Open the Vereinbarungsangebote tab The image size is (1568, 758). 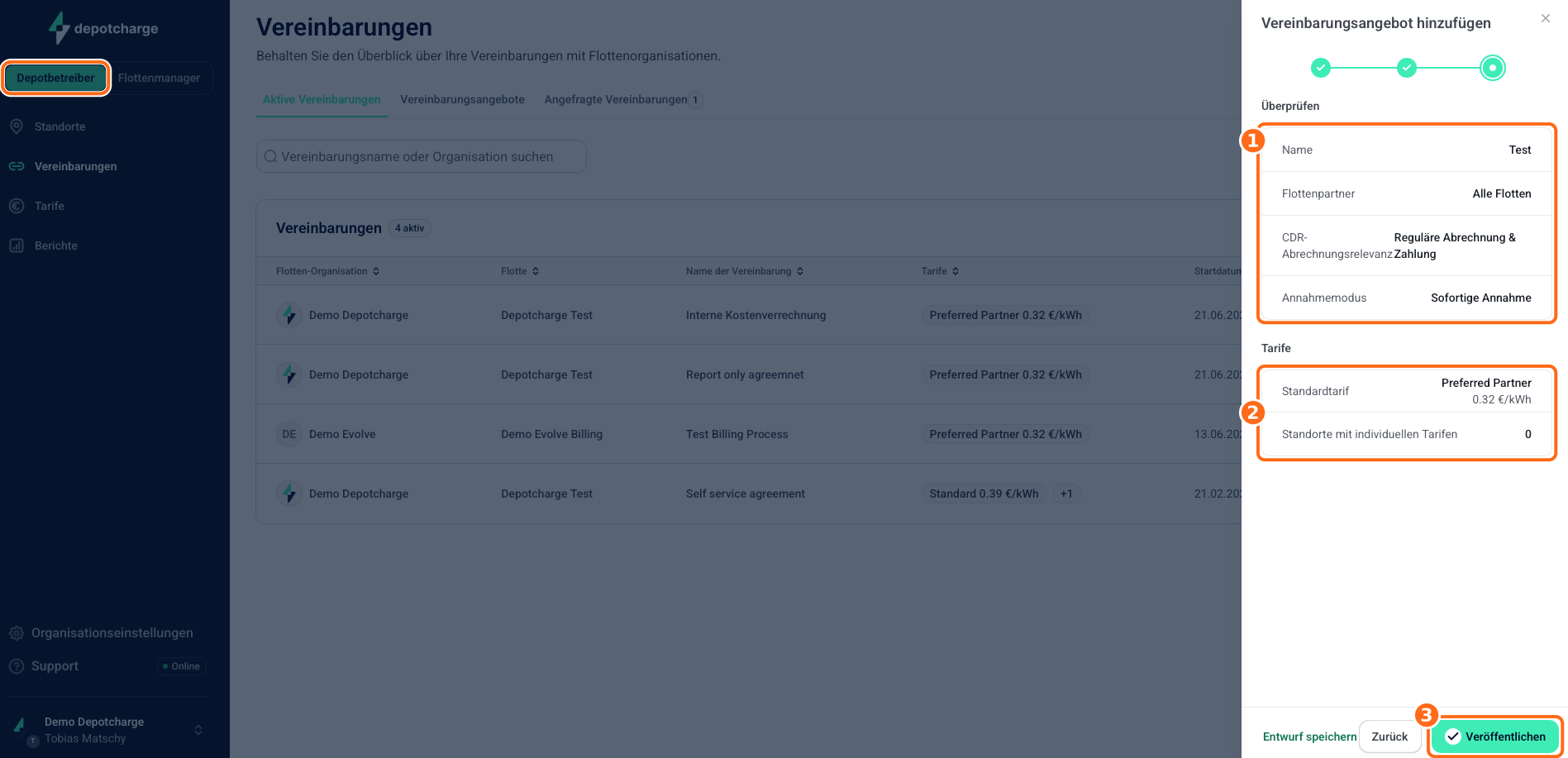[x=462, y=99]
